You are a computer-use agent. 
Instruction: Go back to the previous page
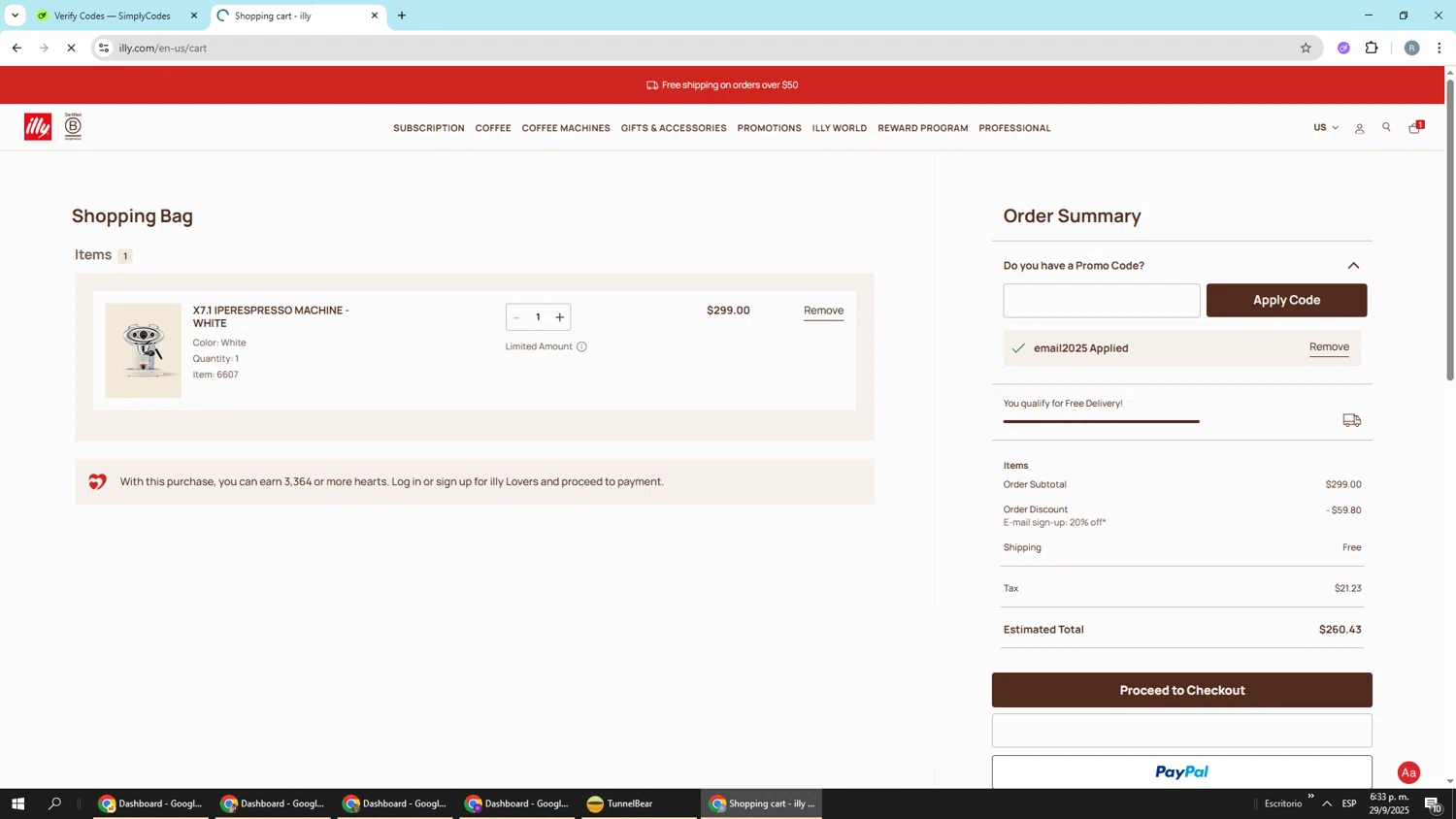pyautogui.click(x=17, y=48)
